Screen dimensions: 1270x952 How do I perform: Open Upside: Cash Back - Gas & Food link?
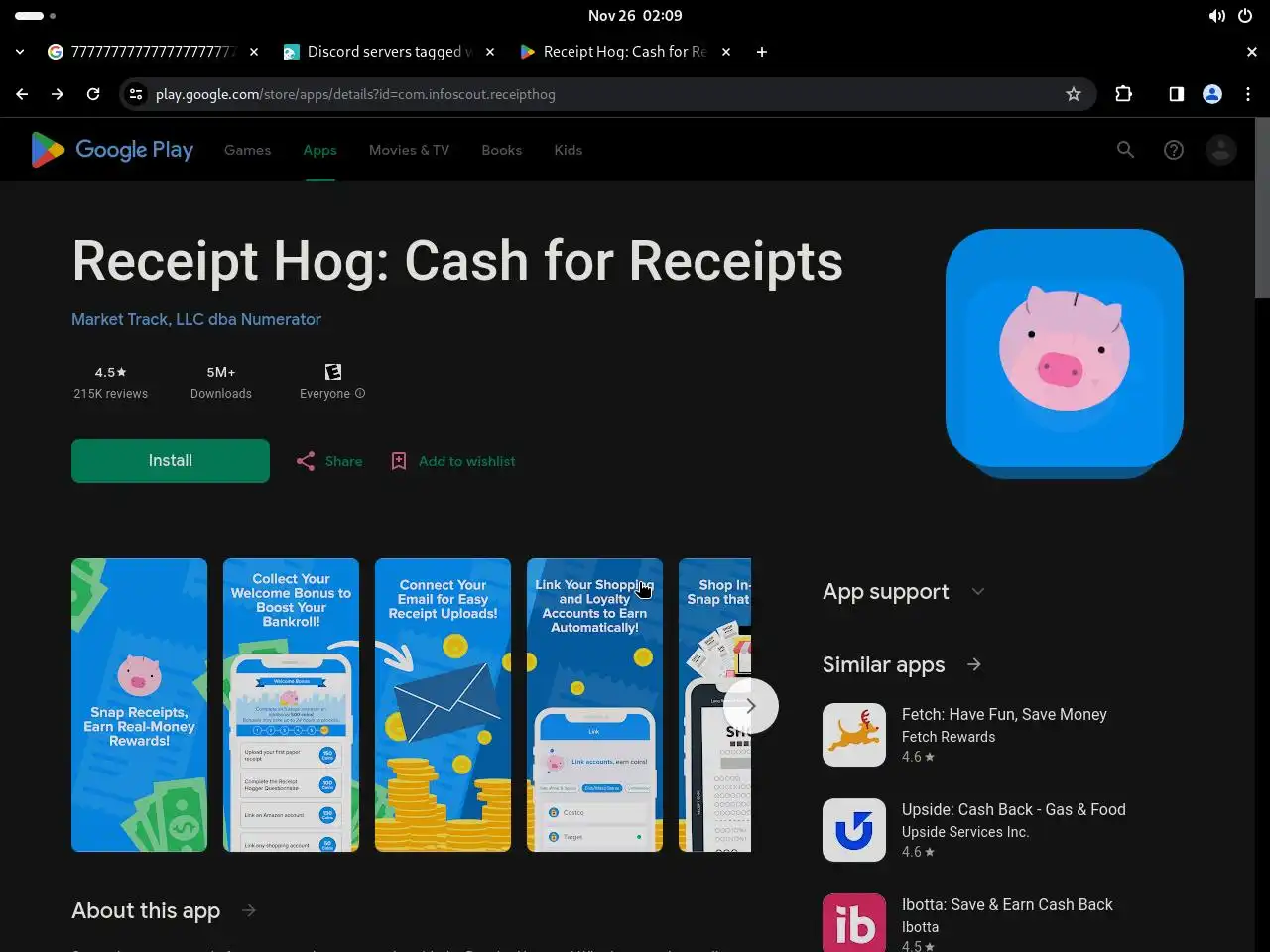(x=1014, y=809)
